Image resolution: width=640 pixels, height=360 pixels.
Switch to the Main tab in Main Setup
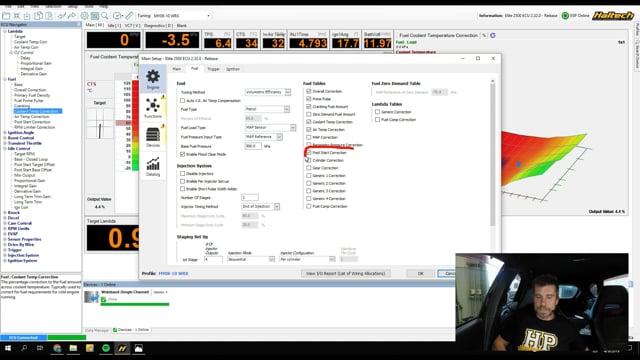pyautogui.click(x=176, y=69)
